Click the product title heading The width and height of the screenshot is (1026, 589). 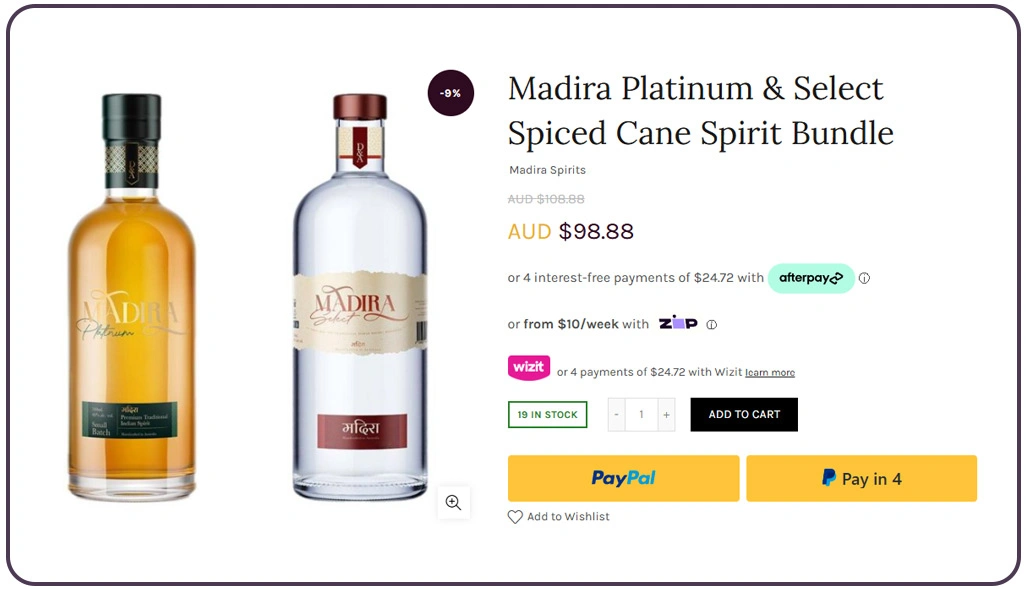click(x=700, y=110)
